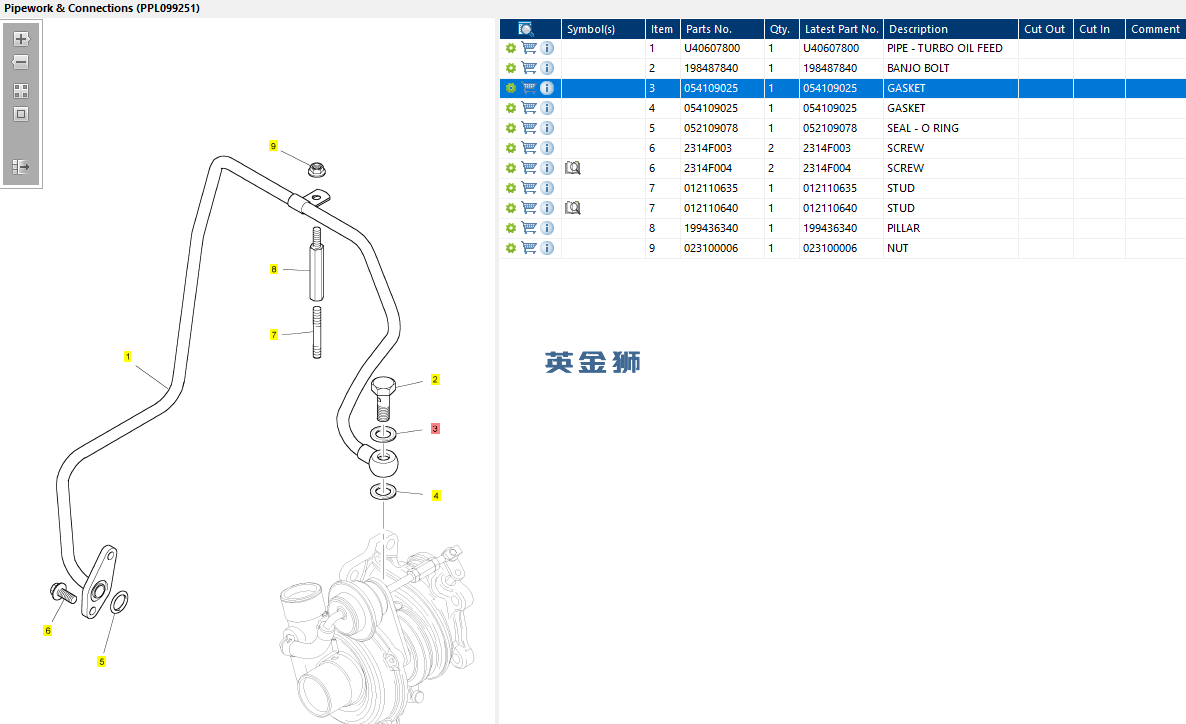Click GASKET description in item 4 row

906,108
